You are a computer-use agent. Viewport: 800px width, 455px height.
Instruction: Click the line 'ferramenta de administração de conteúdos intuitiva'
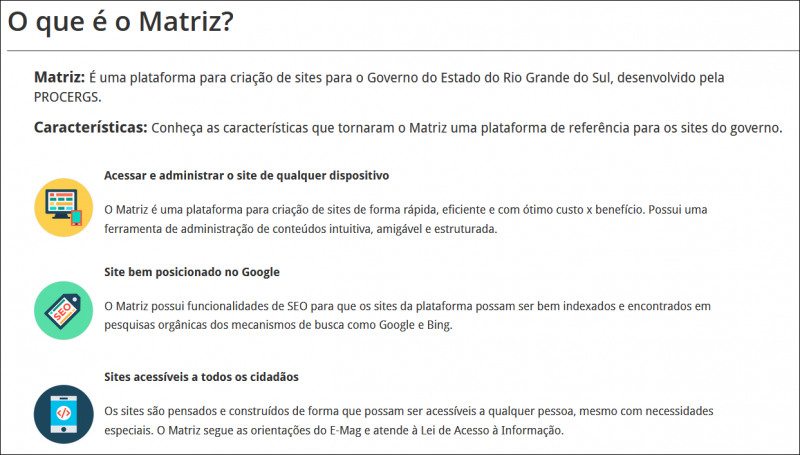click(301, 229)
